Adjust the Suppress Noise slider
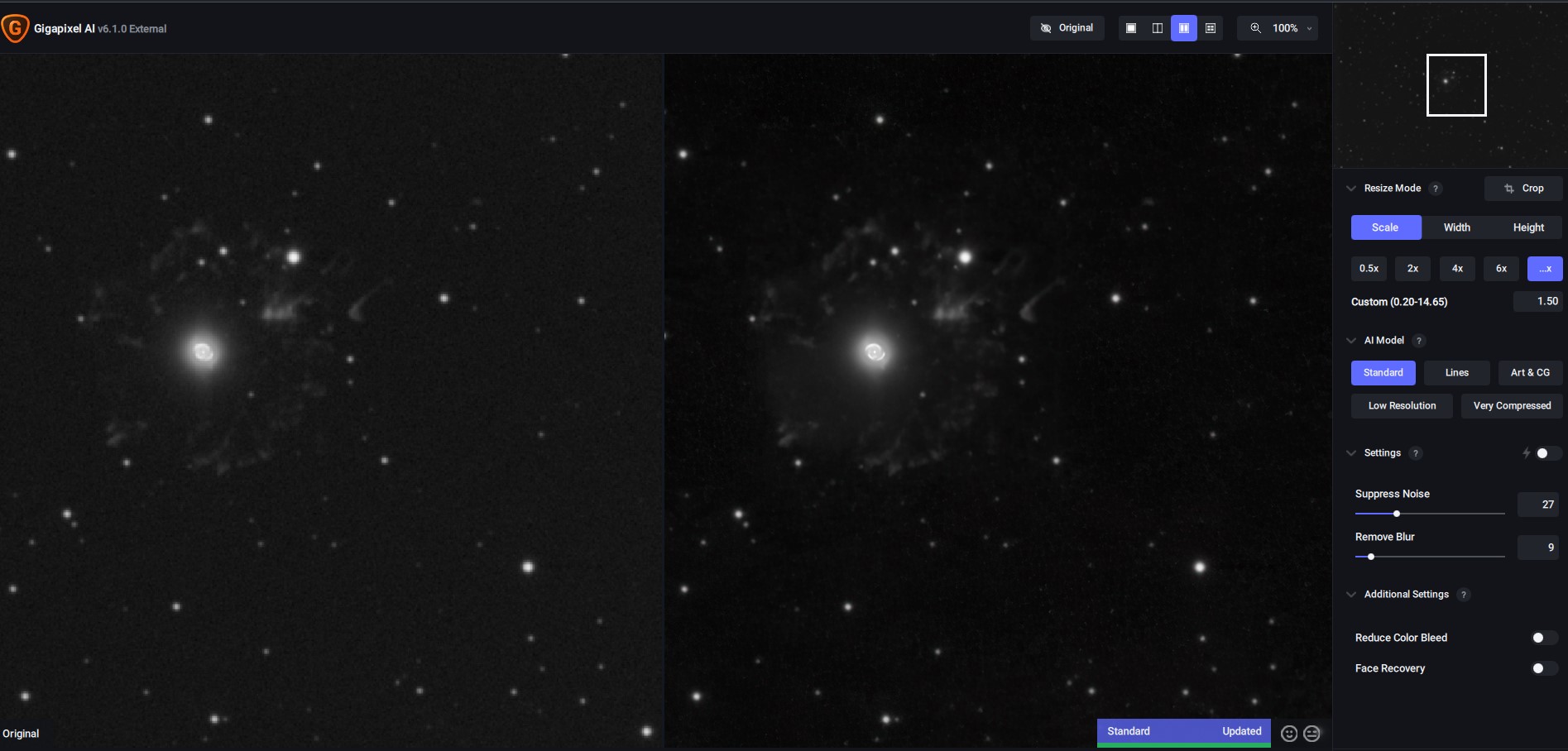 pos(1430,514)
